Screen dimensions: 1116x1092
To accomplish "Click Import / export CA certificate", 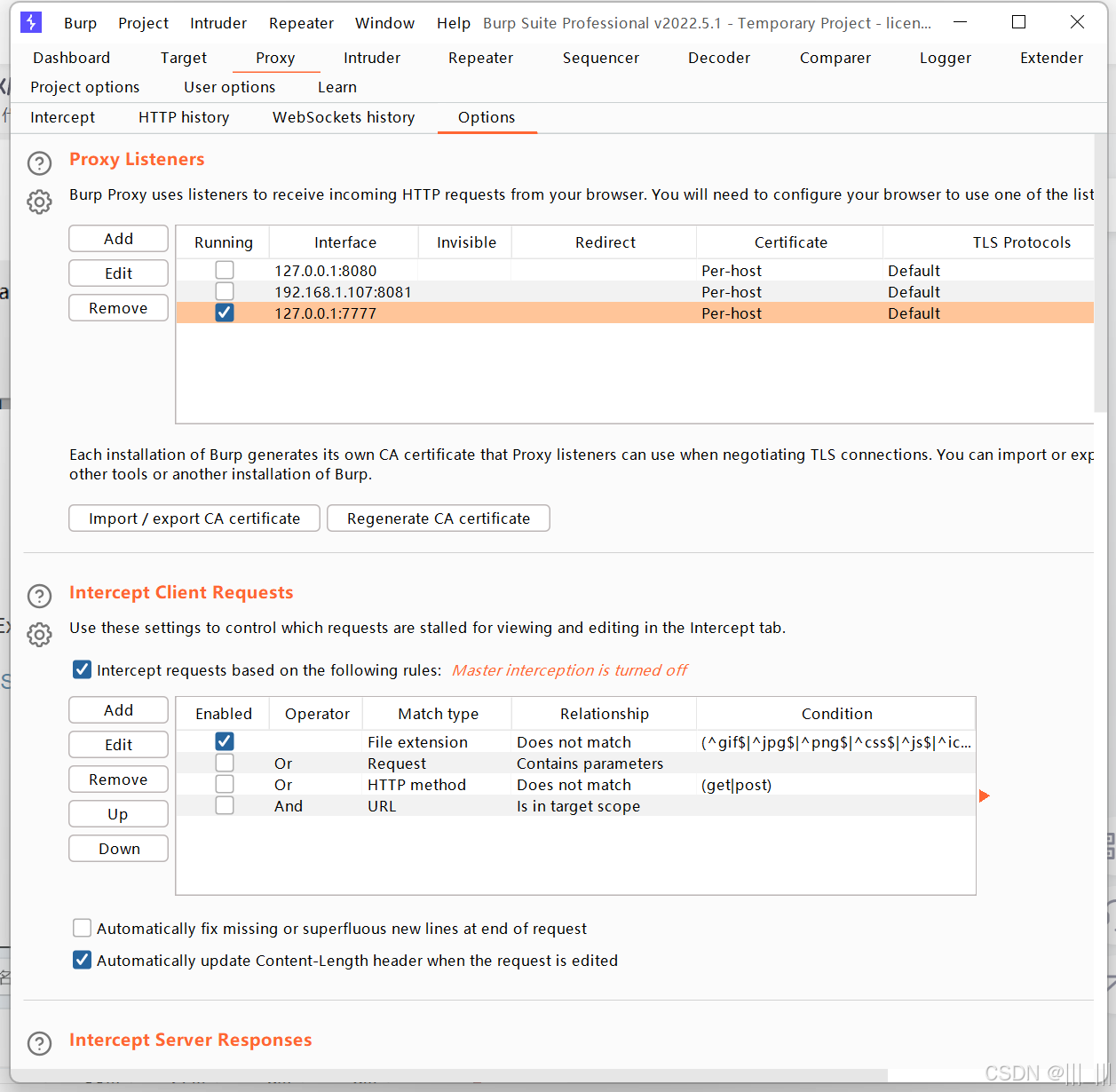I will point(194,518).
